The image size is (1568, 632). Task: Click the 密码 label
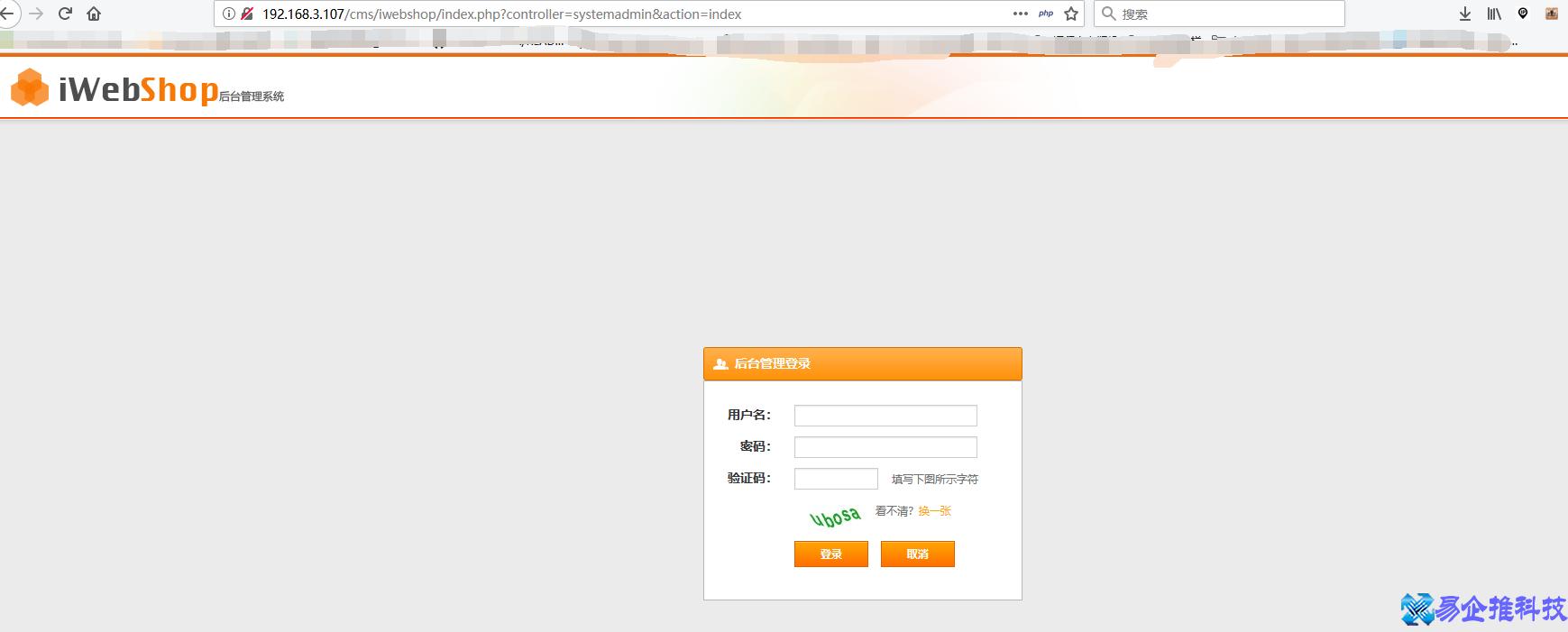click(x=756, y=447)
